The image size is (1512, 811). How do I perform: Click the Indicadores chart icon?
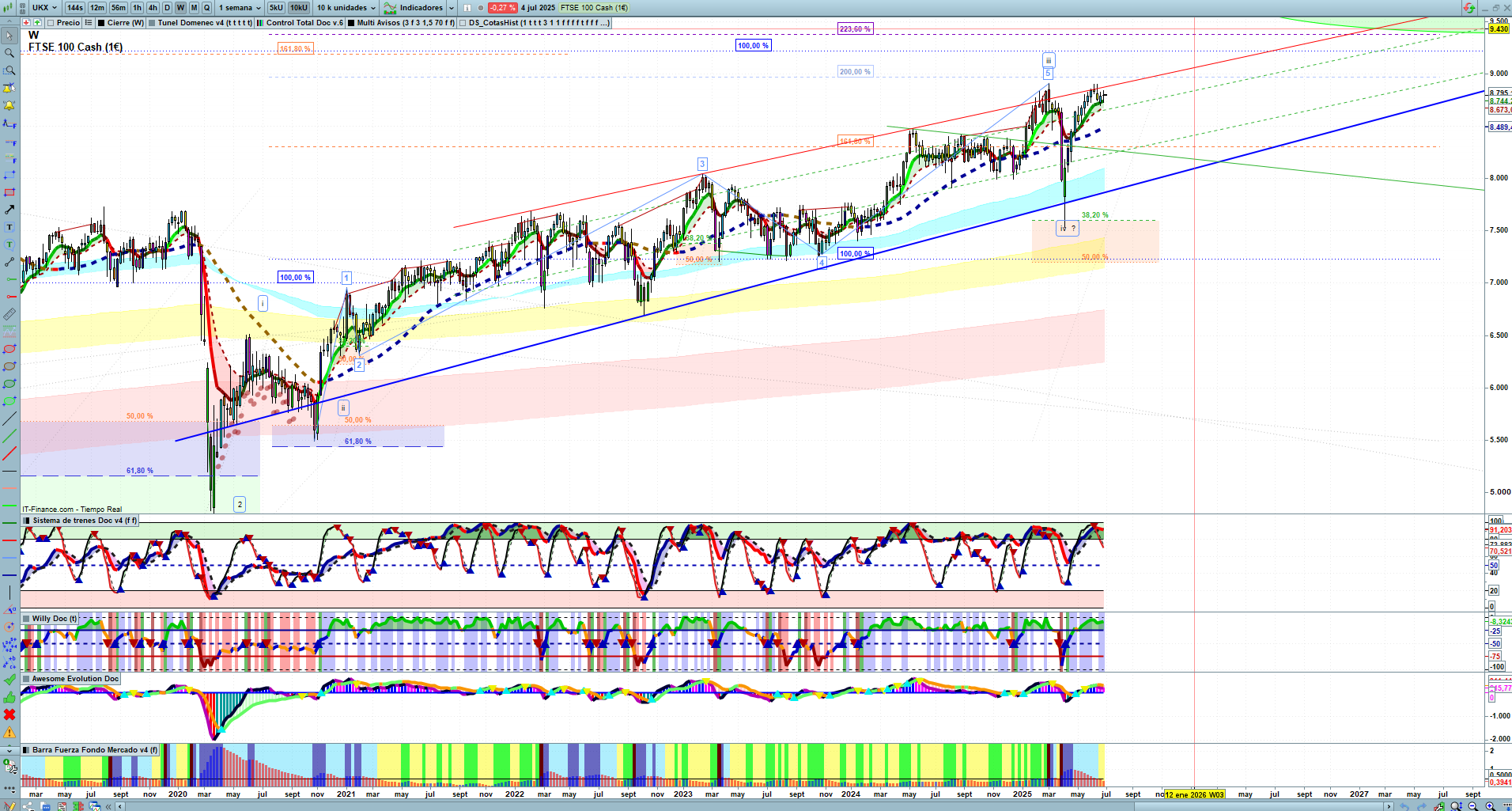(x=390, y=8)
